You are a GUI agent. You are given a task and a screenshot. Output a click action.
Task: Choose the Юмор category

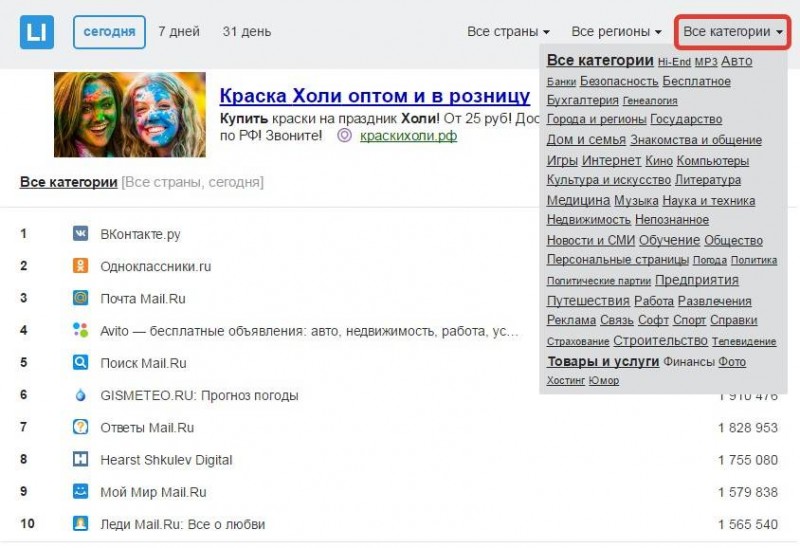tap(604, 381)
